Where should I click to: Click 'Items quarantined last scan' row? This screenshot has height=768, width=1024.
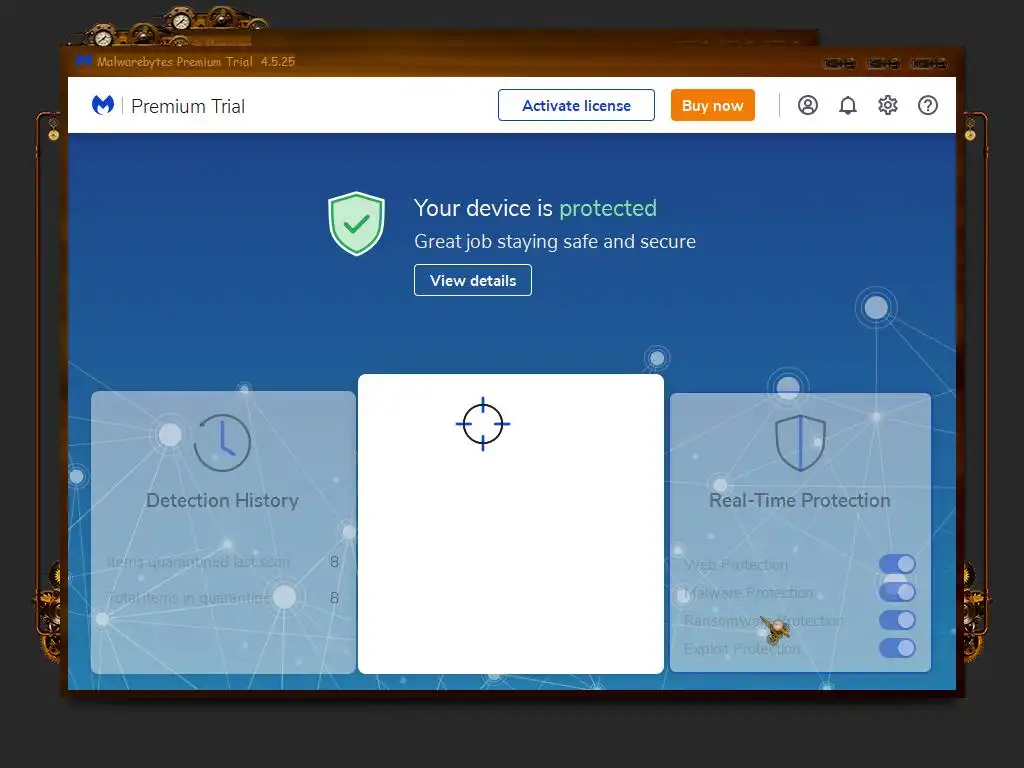pos(223,562)
